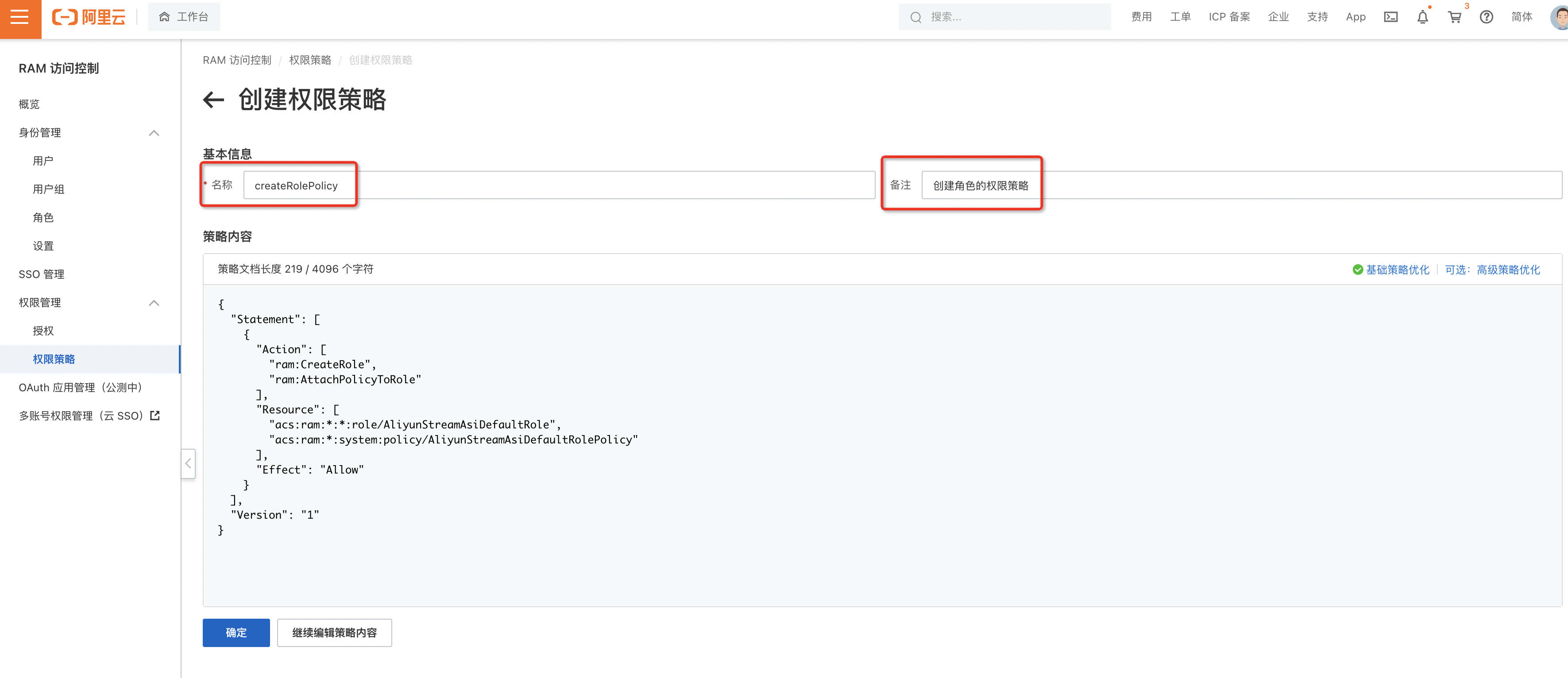Open the Cloud Shell terminal icon
This screenshot has height=678, width=1568.
click(1390, 17)
